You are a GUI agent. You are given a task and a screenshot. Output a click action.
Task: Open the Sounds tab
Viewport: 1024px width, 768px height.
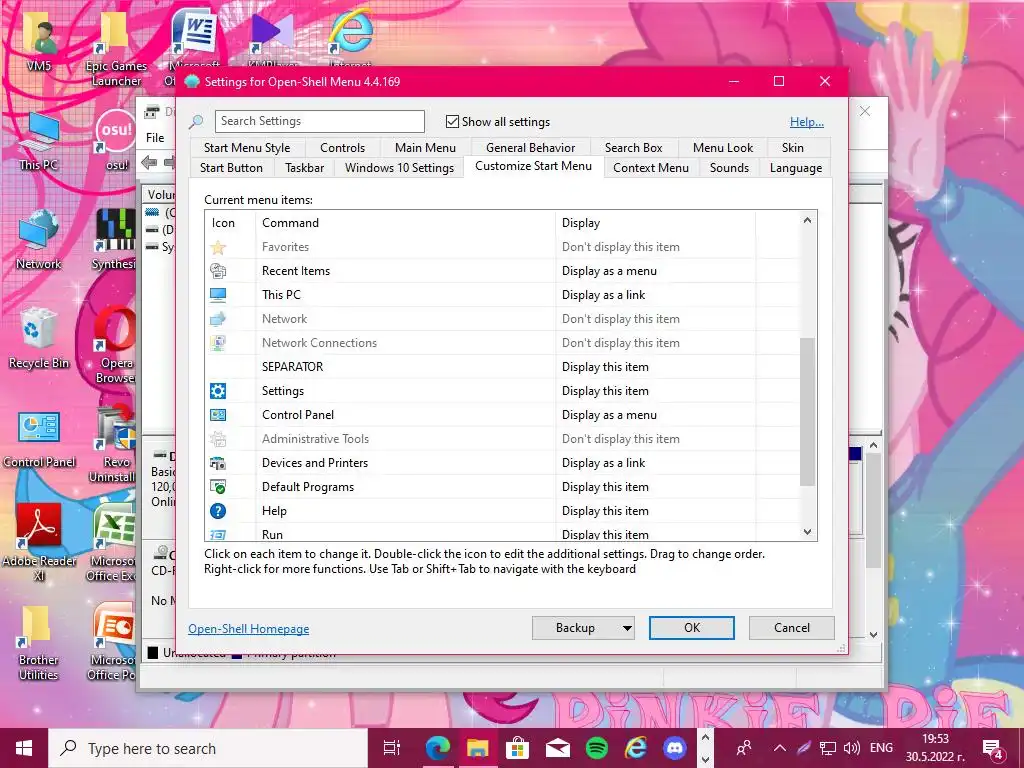(x=729, y=168)
